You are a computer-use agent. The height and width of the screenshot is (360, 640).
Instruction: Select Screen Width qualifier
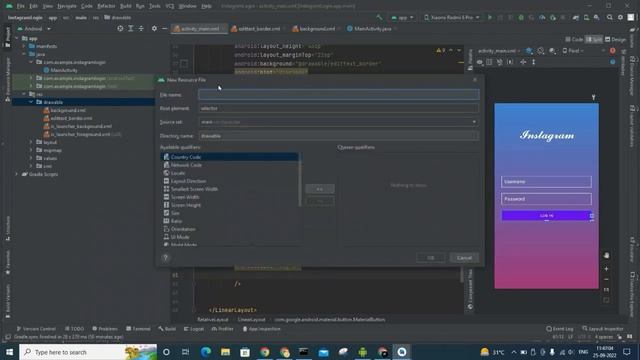point(230,197)
